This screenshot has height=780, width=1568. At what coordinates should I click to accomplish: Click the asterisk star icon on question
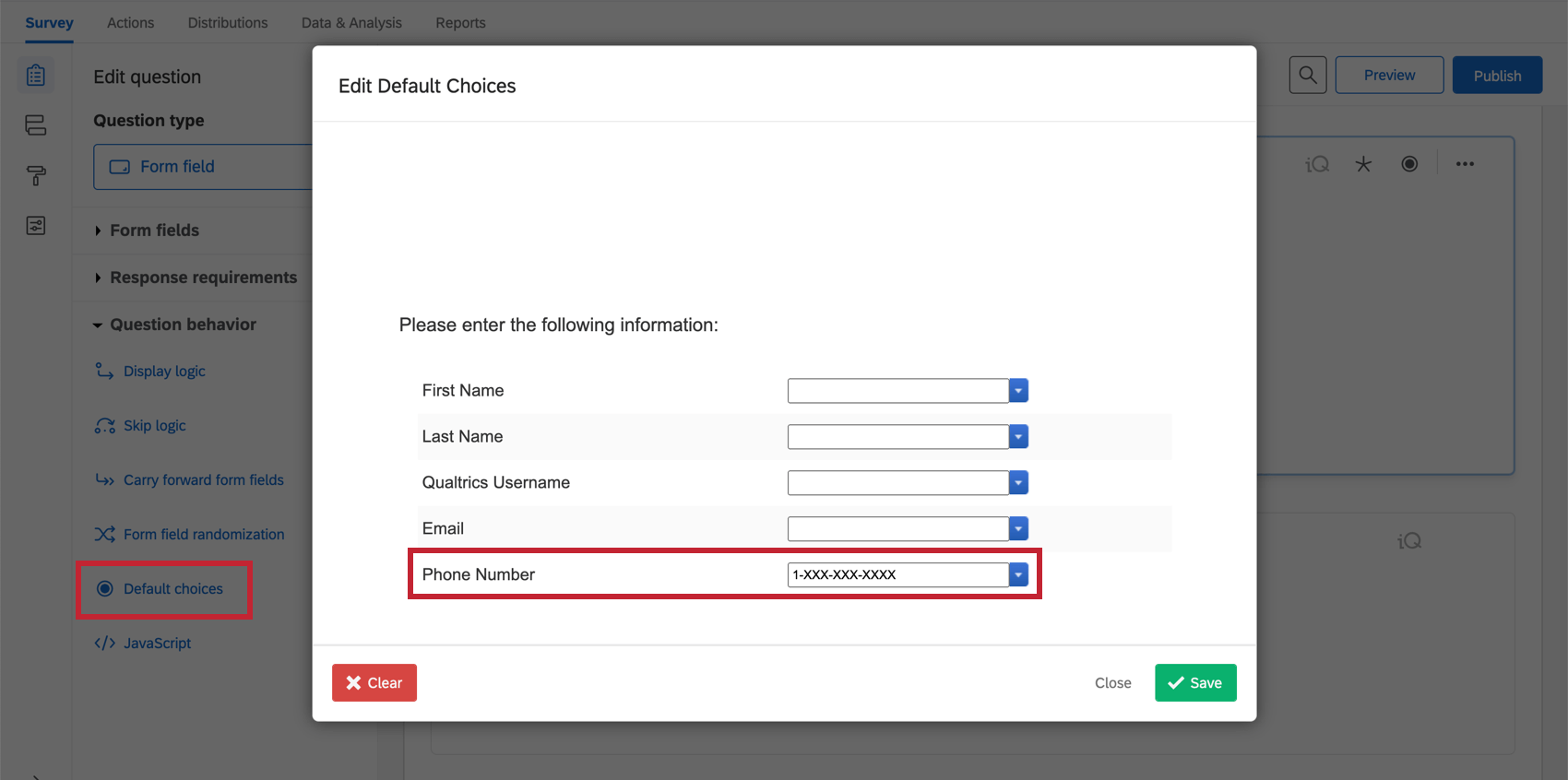[1363, 164]
